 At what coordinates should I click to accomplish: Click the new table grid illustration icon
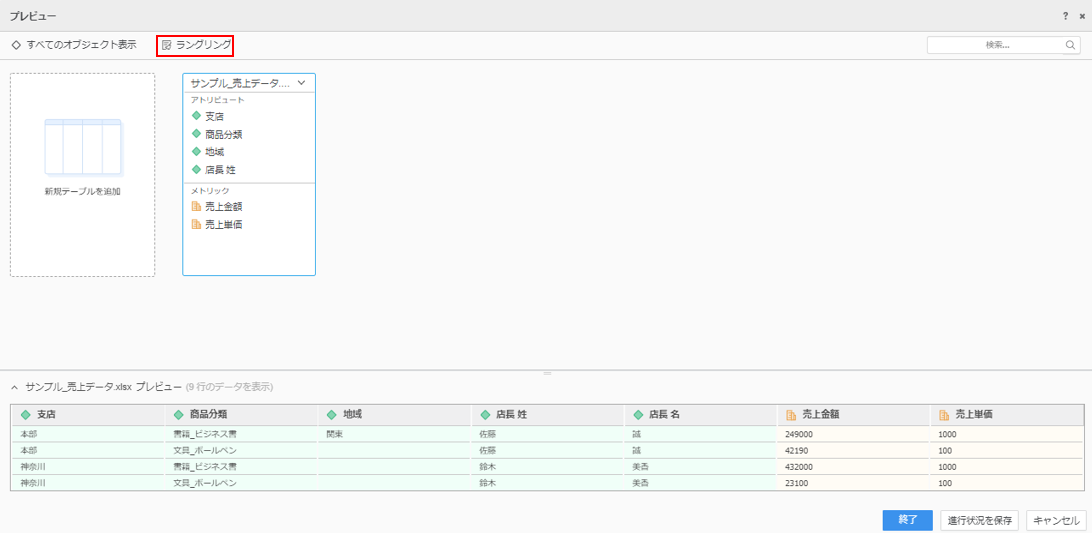[84, 147]
